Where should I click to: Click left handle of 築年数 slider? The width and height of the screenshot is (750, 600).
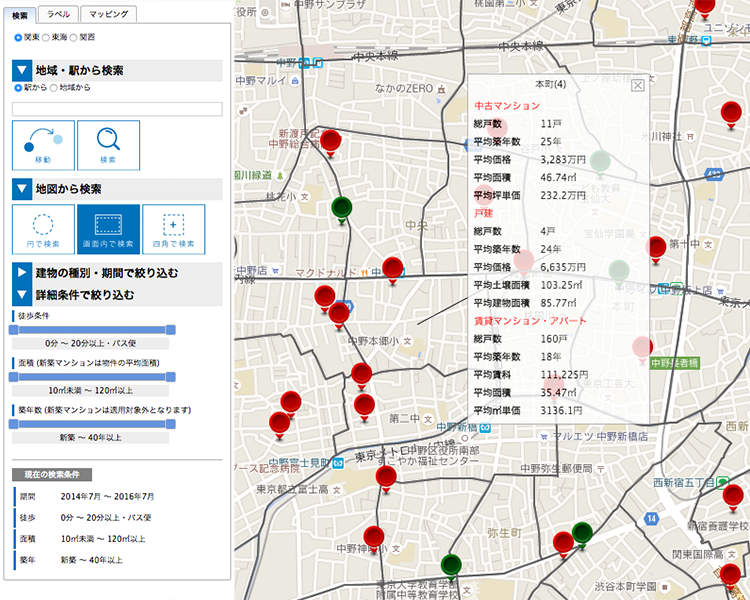(x=14, y=423)
